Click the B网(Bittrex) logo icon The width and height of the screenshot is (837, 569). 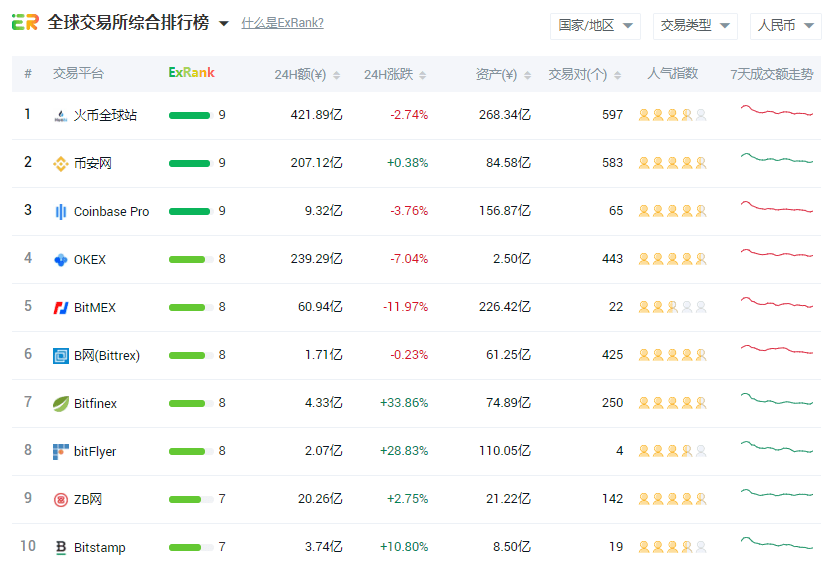[x=61, y=355]
